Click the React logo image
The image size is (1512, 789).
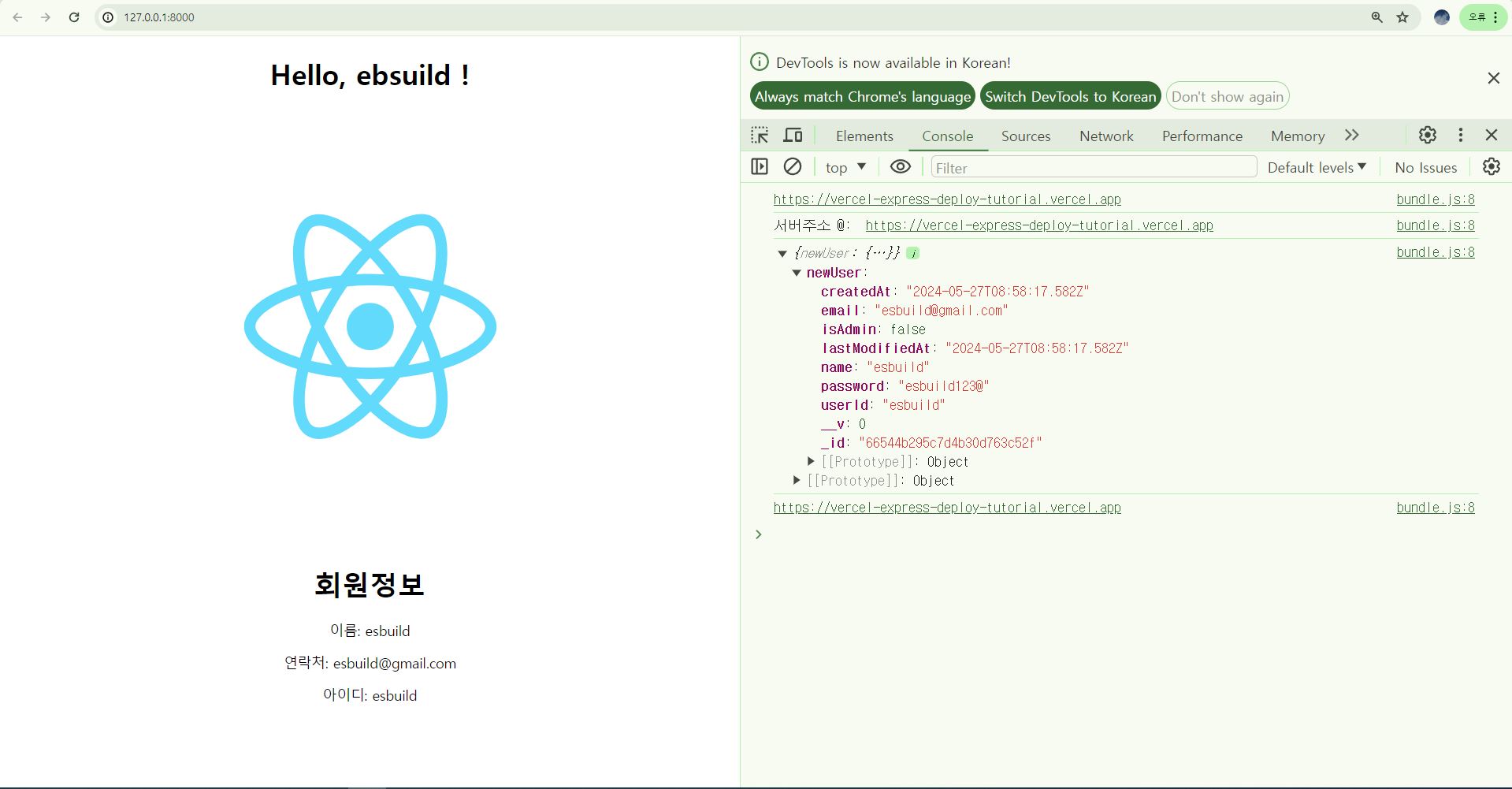pos(370,326)
